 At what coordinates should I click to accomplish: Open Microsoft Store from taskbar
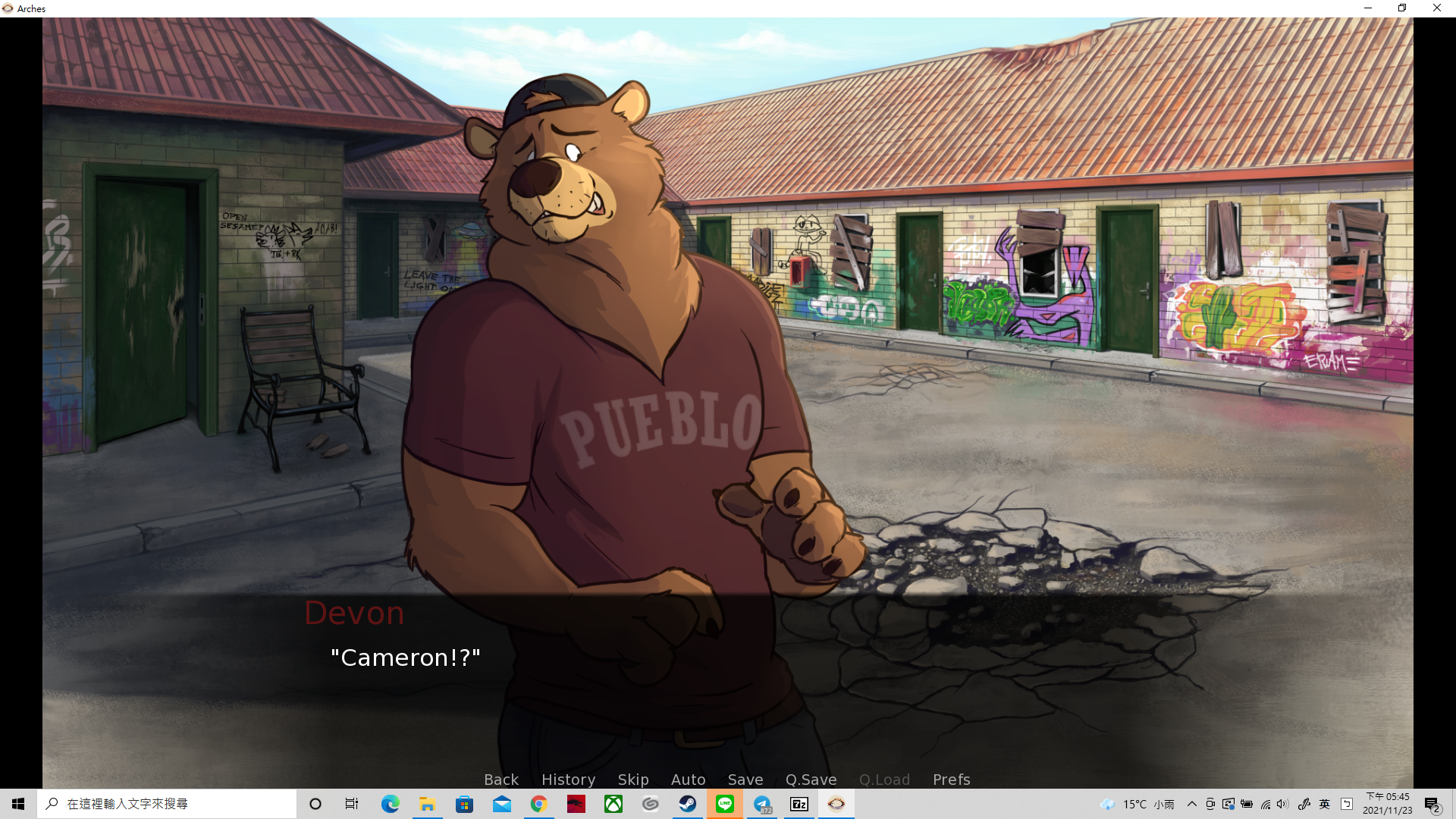click(x=464, y=804)
